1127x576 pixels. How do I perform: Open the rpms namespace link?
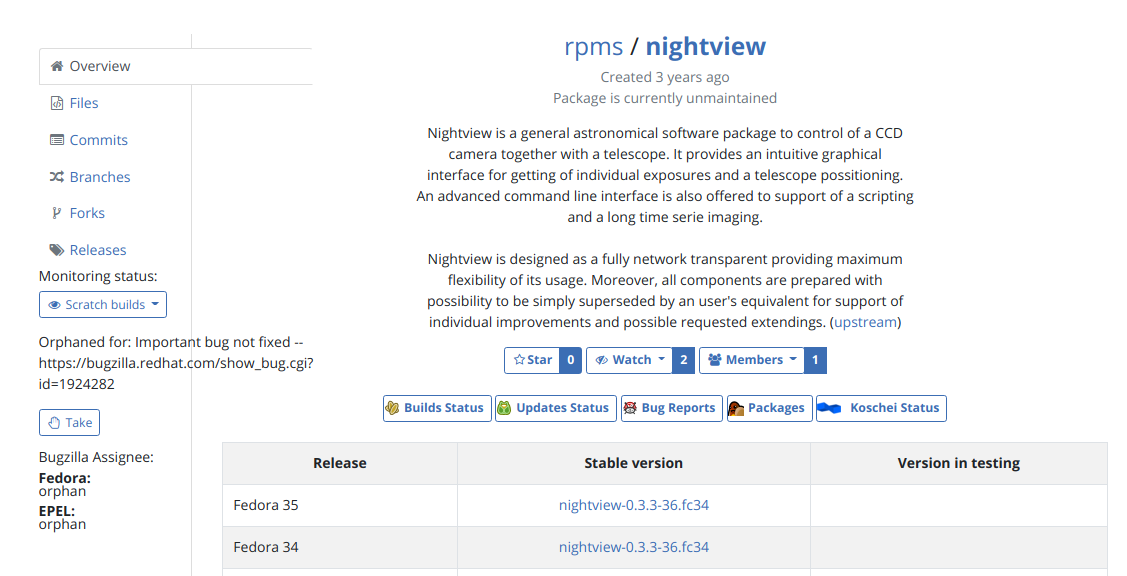593,46
